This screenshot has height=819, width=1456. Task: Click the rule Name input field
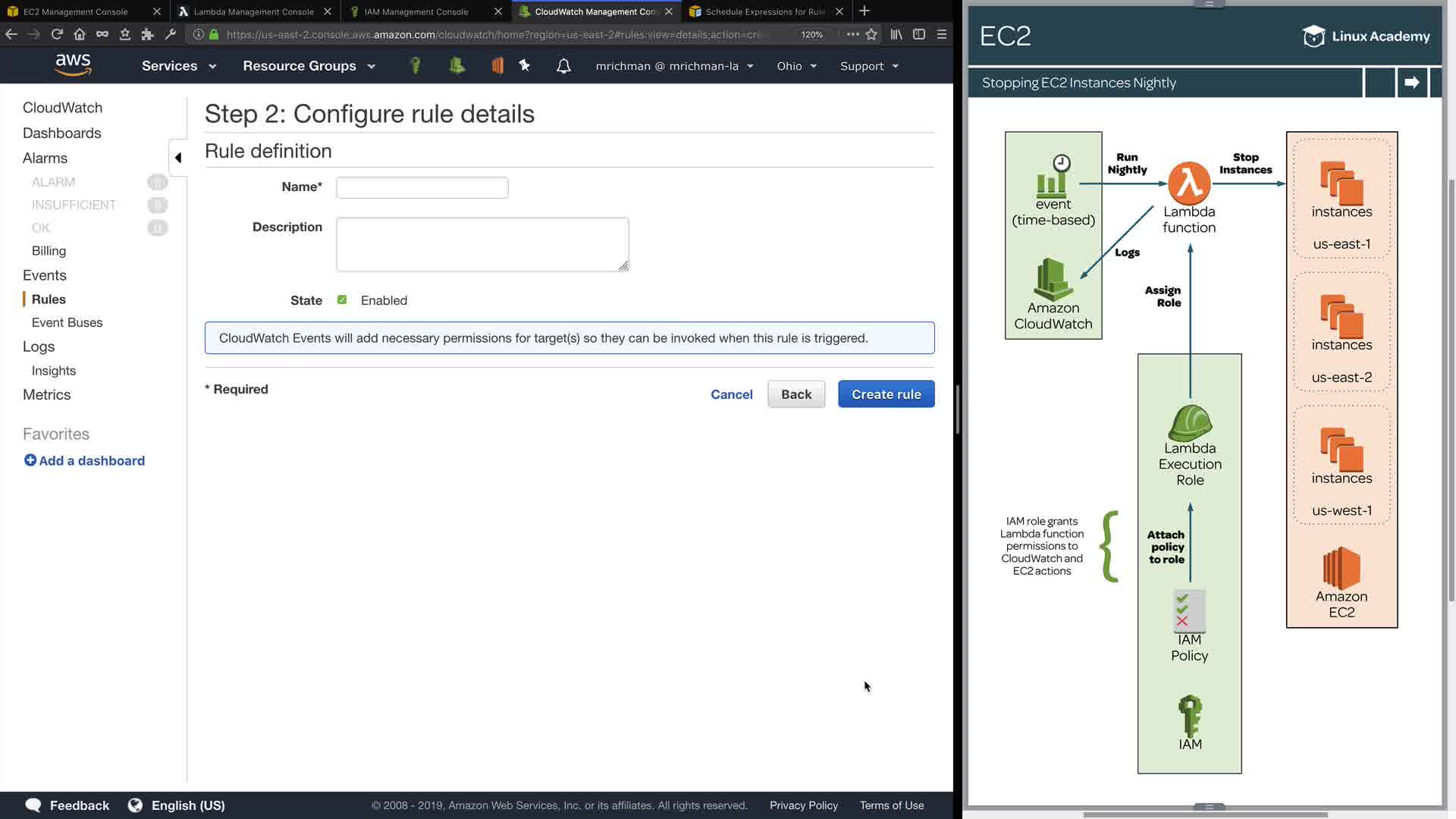click(422, 187)
